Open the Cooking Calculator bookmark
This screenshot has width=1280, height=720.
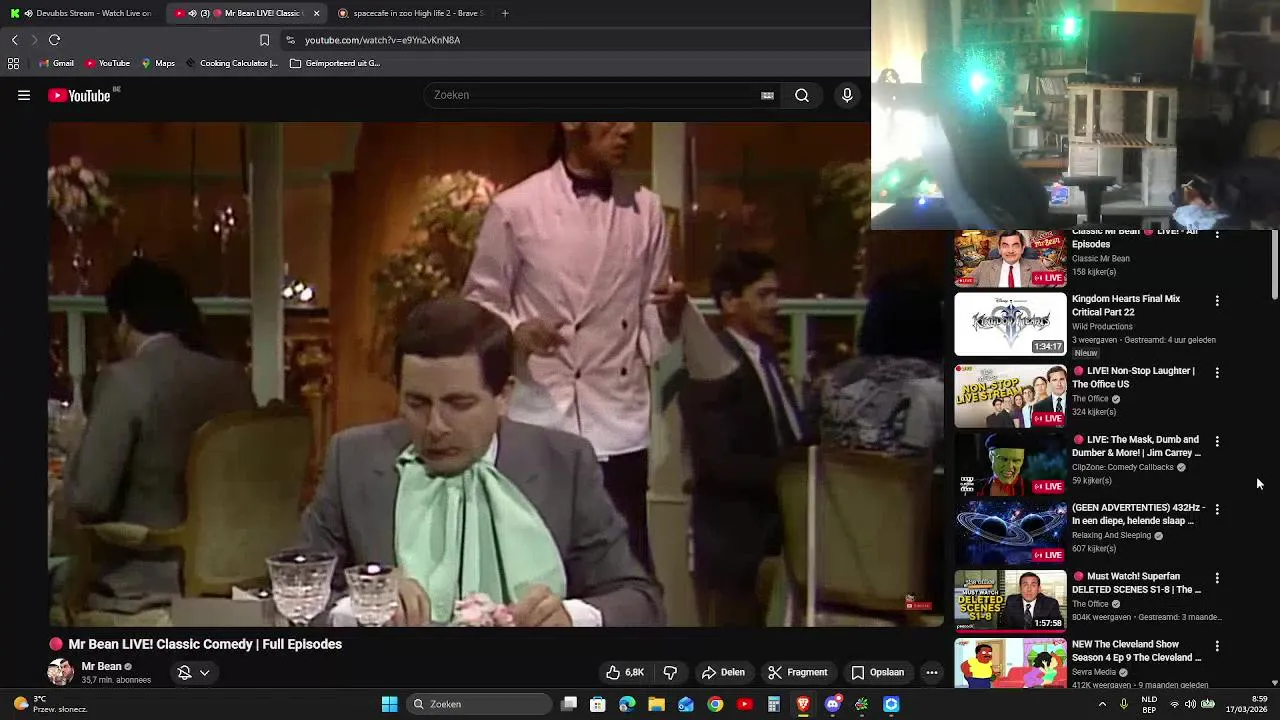pyautogui.click(x=232, y=63)
